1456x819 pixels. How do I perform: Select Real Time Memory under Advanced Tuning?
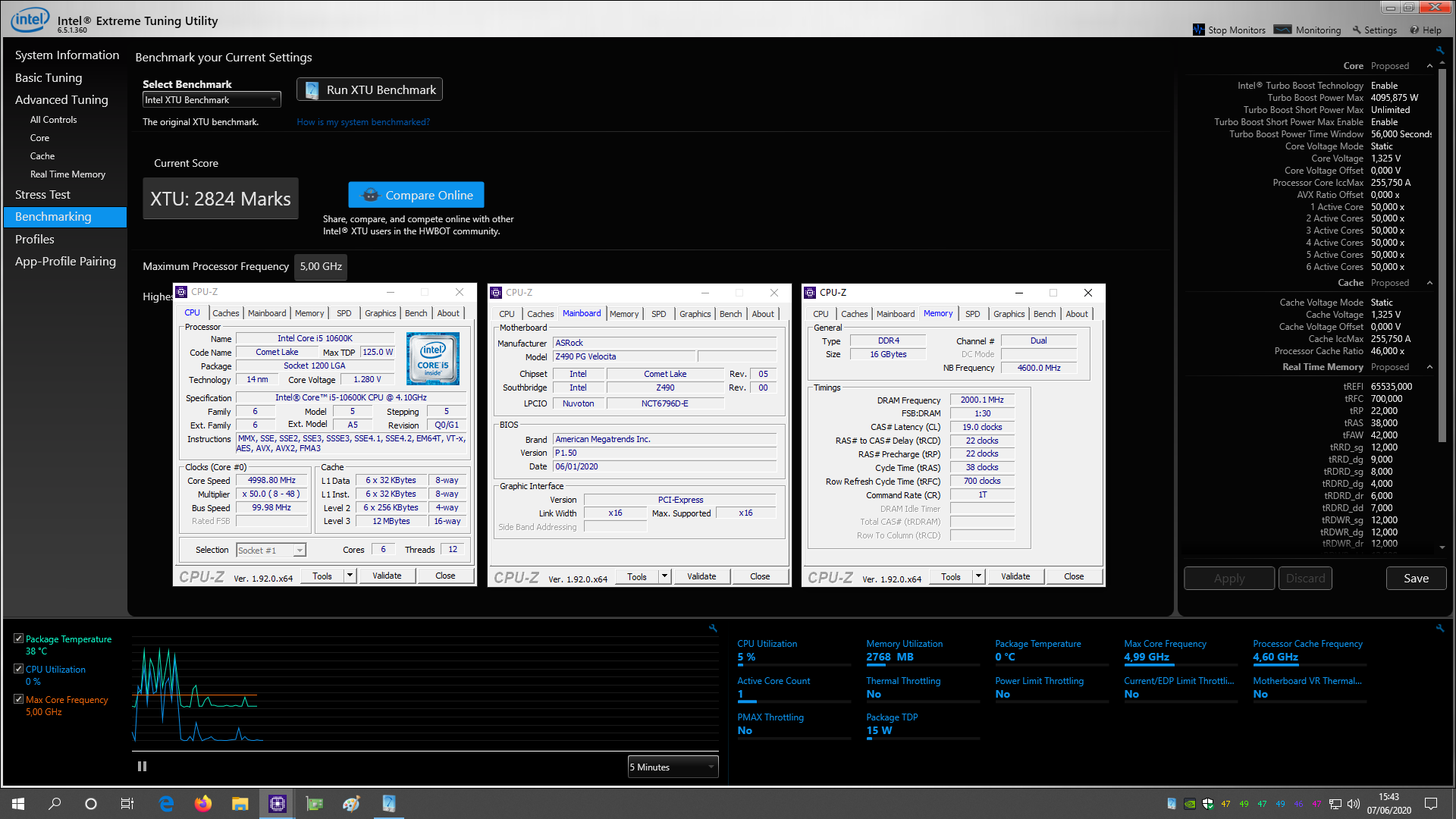(67, 174)
